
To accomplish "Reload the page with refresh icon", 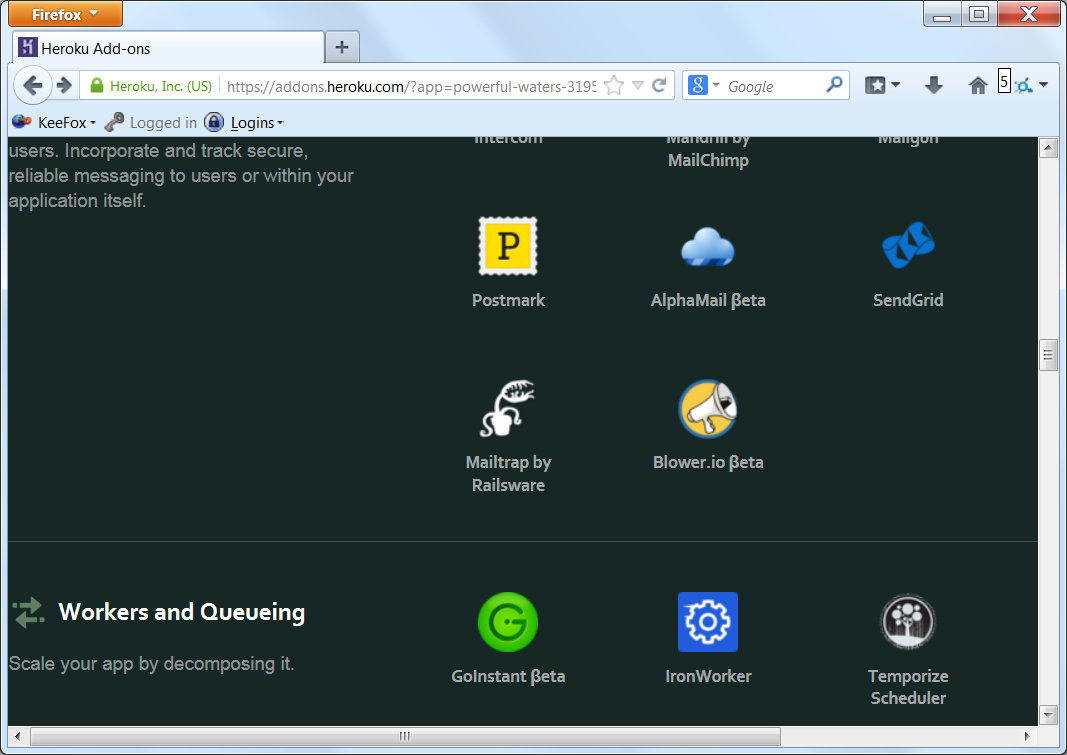I will point(659,86).
